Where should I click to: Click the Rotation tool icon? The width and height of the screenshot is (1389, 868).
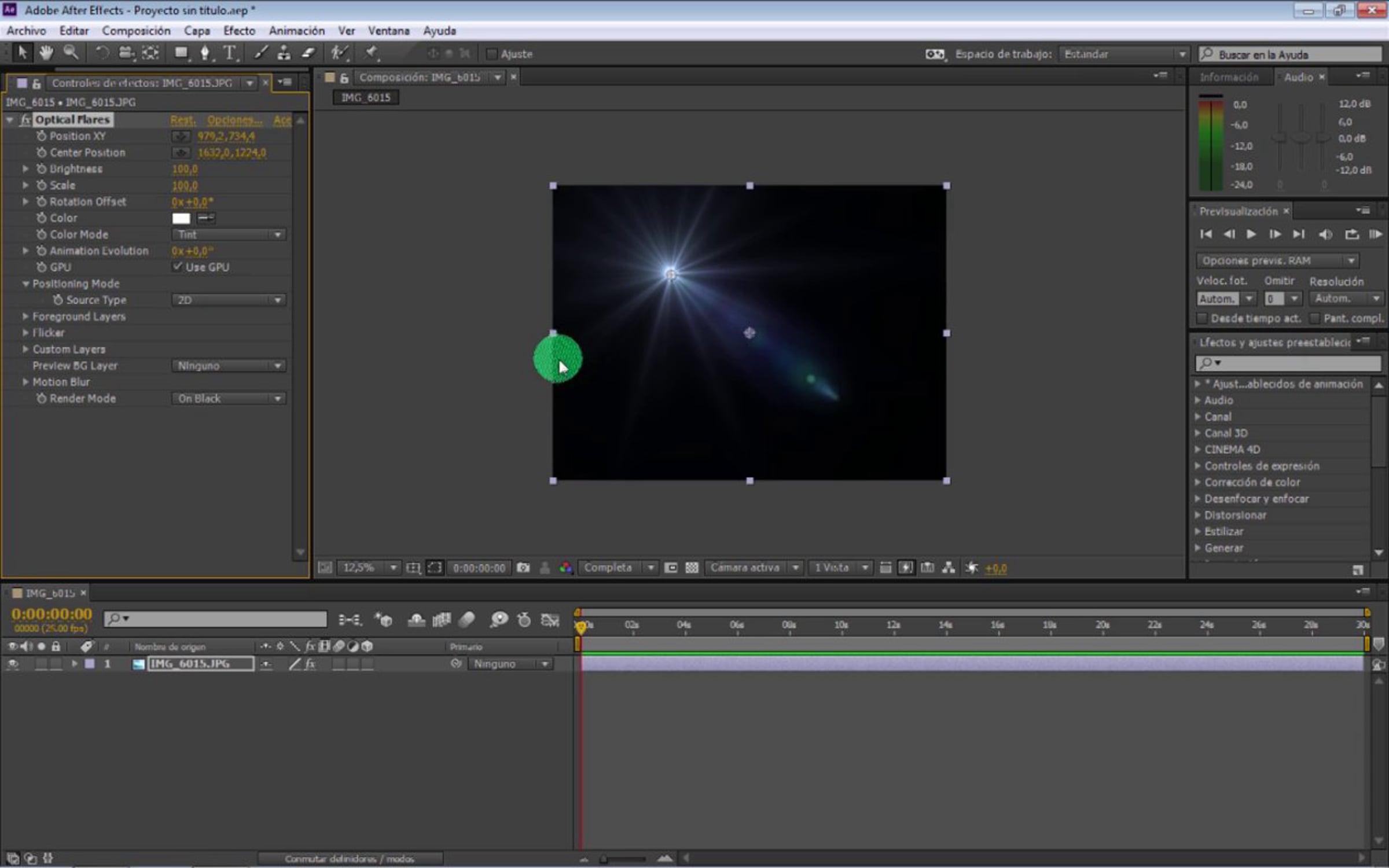(102, 53)
